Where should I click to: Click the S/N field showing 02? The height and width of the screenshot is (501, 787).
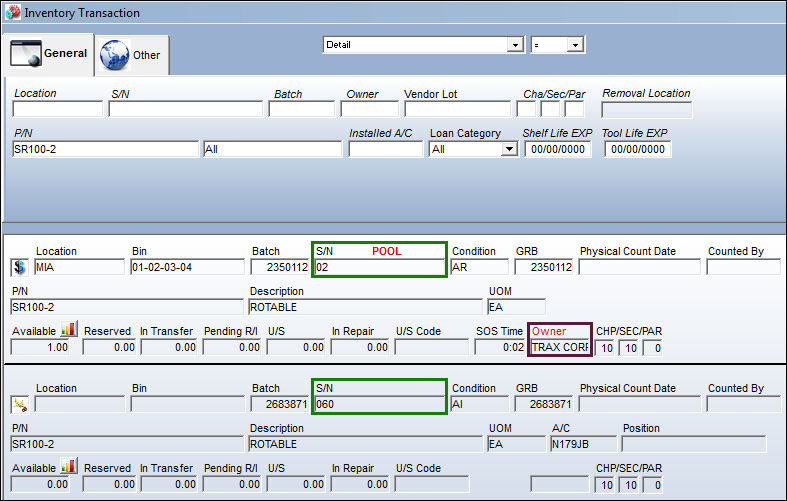(379, 267)
